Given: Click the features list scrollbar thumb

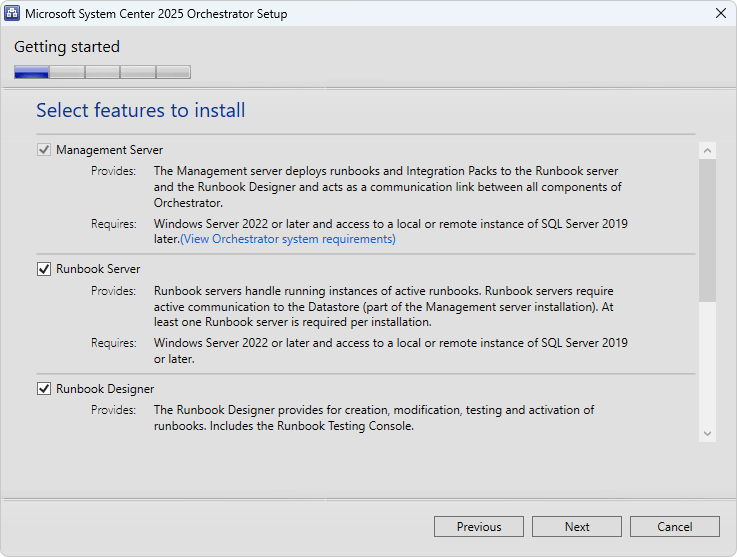Looking at the screenshot, I should 707,230.
